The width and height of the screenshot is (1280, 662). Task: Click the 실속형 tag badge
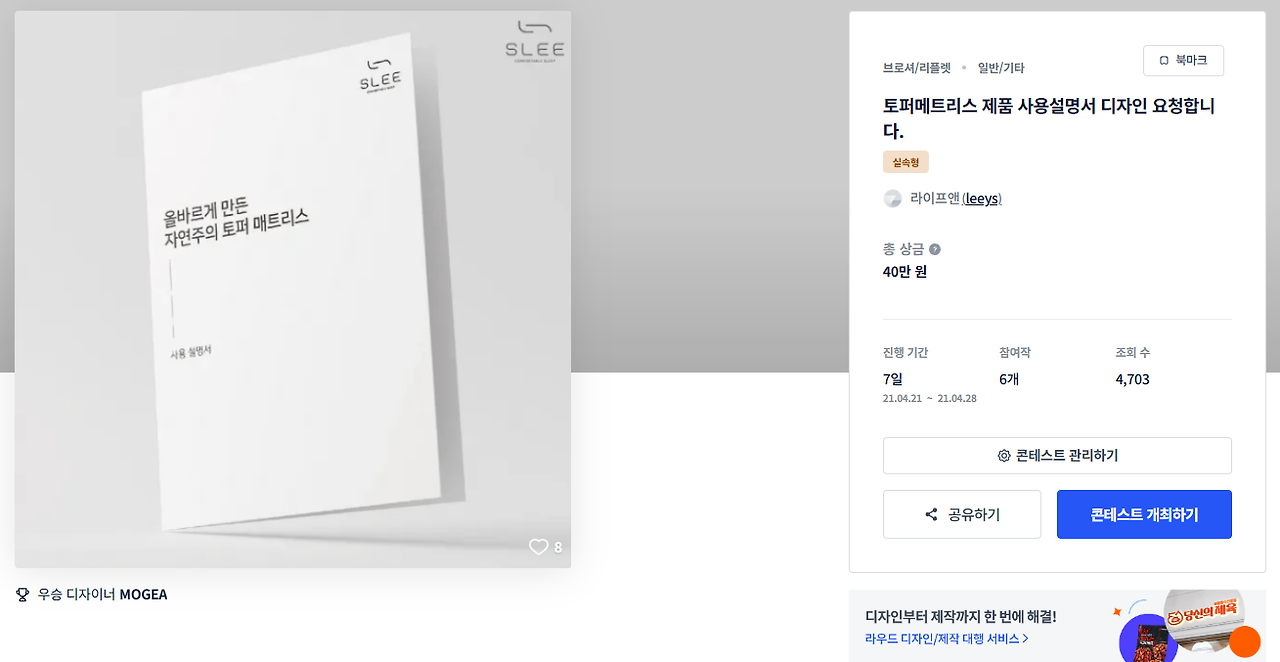[906, 162]
